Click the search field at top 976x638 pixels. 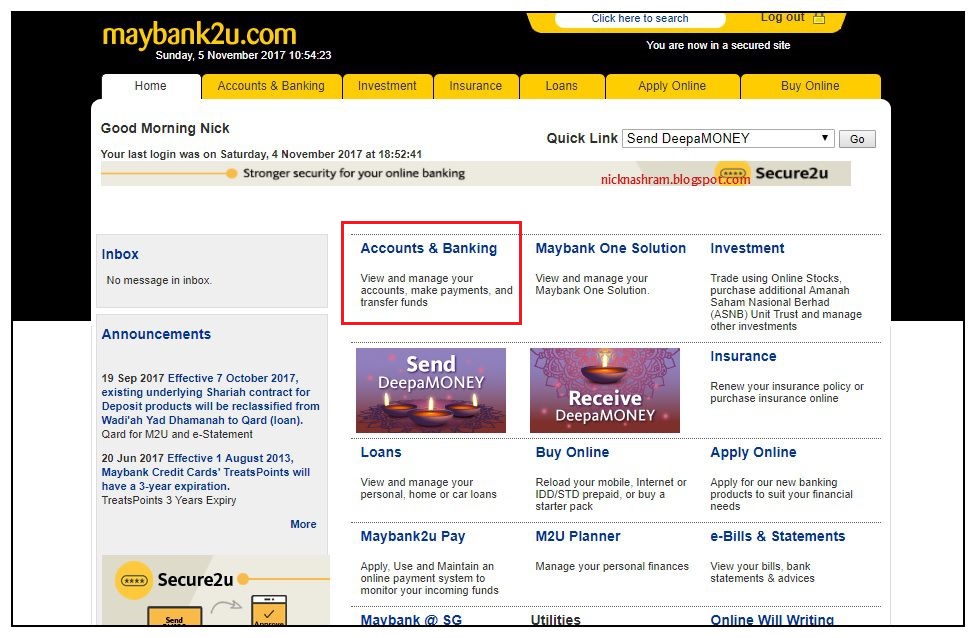click(640, 19)
